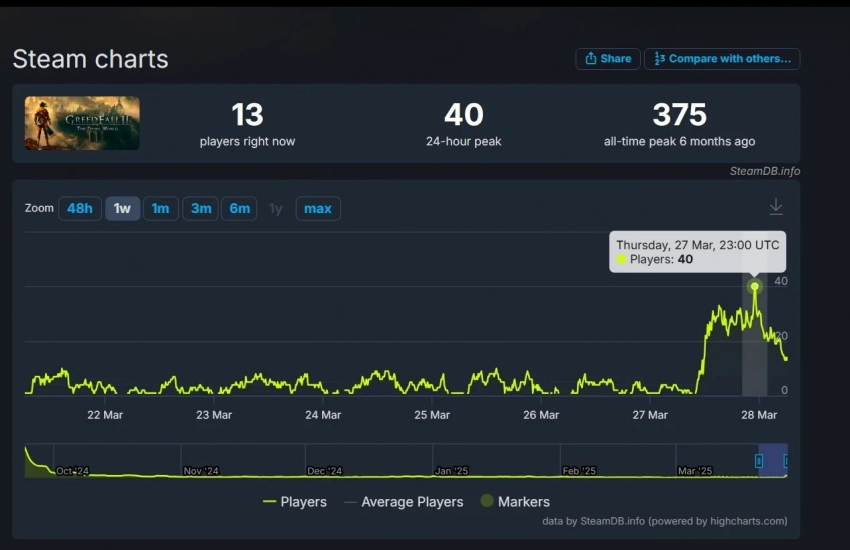
Task: Toggle Average Players series visibility
Action: click(403, 502)
